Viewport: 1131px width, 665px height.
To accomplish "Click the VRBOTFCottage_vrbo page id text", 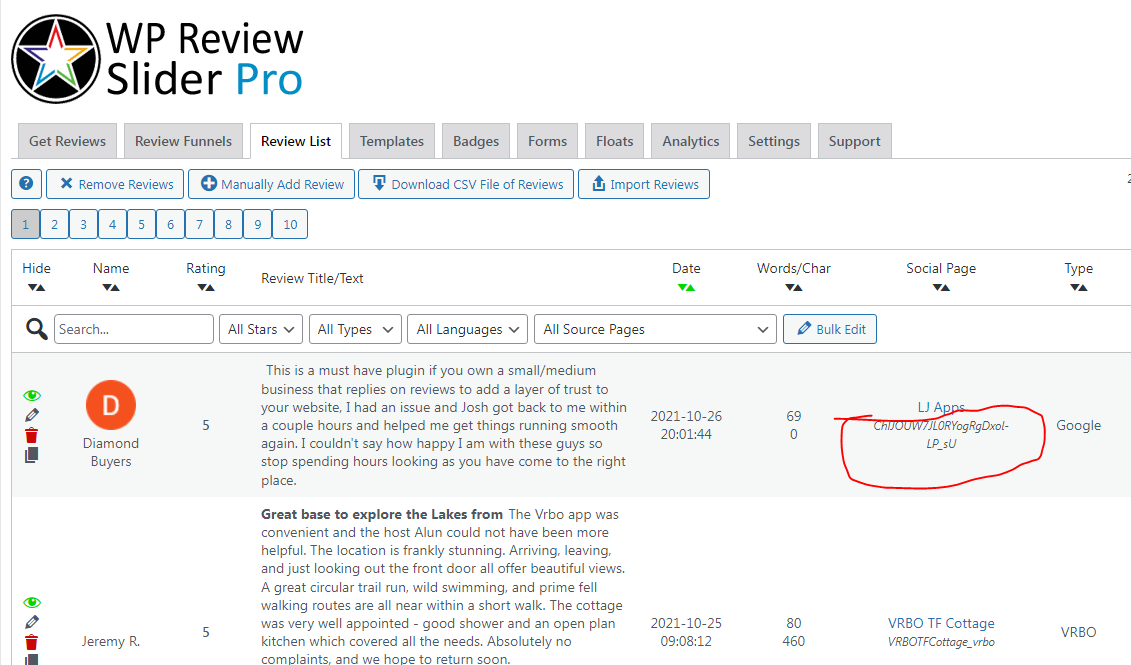I will coord(941,642).
